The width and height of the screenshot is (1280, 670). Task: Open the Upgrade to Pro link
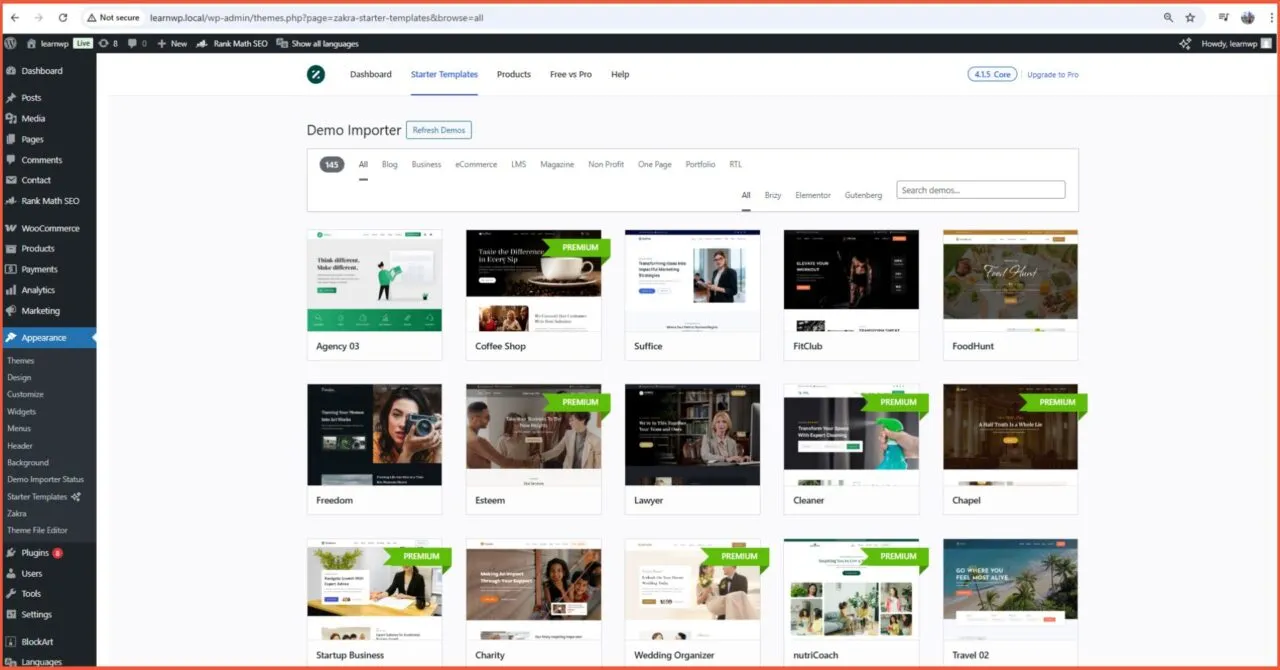tap(1053, 74)
